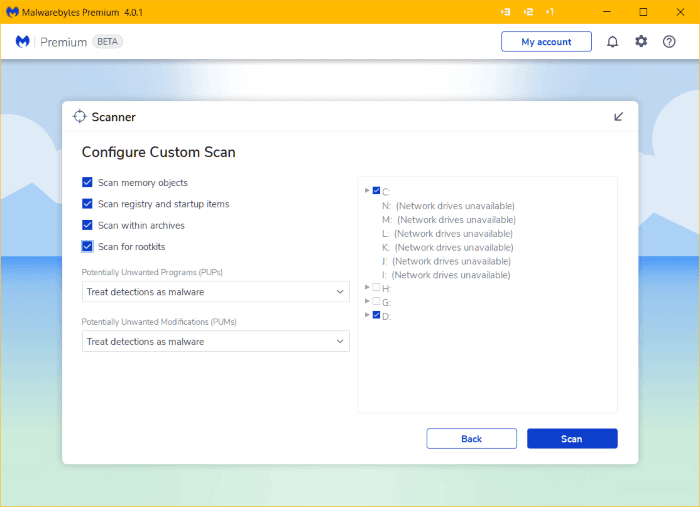The image size is (700, 507).
Task: Click the J: network drive entry
Action: coord(446,261)
